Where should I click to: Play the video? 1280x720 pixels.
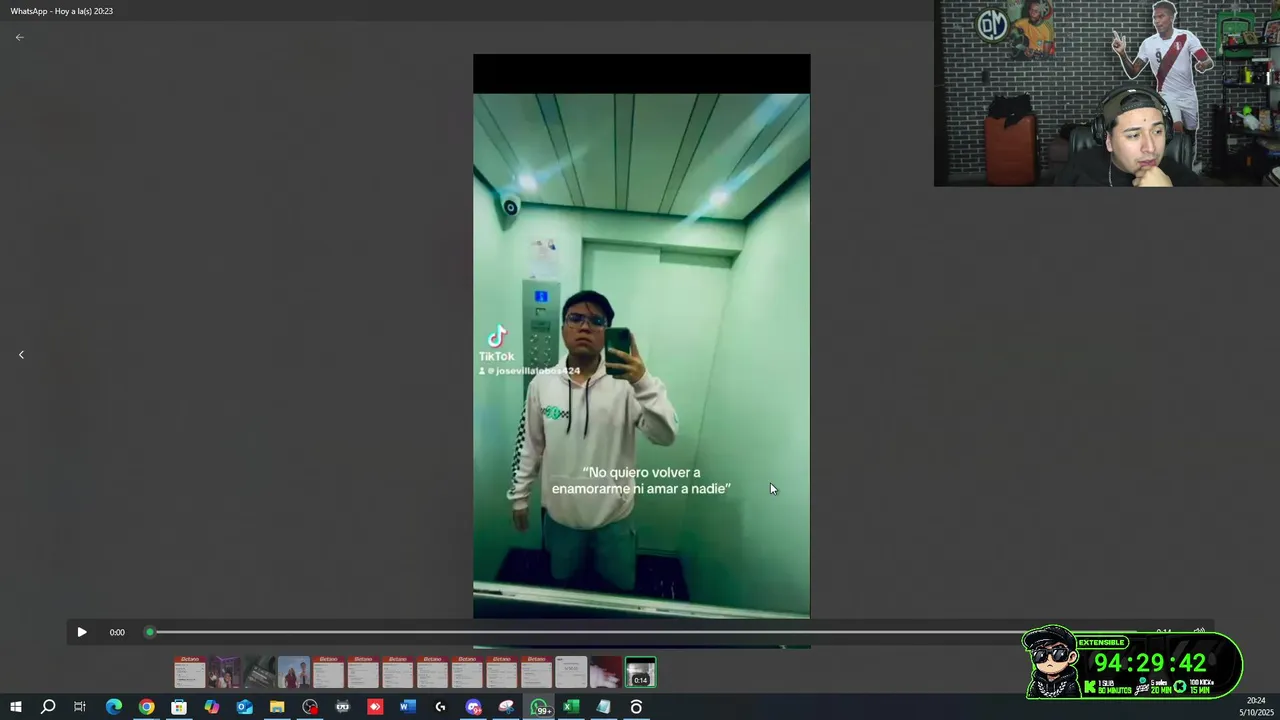(82, 632)
